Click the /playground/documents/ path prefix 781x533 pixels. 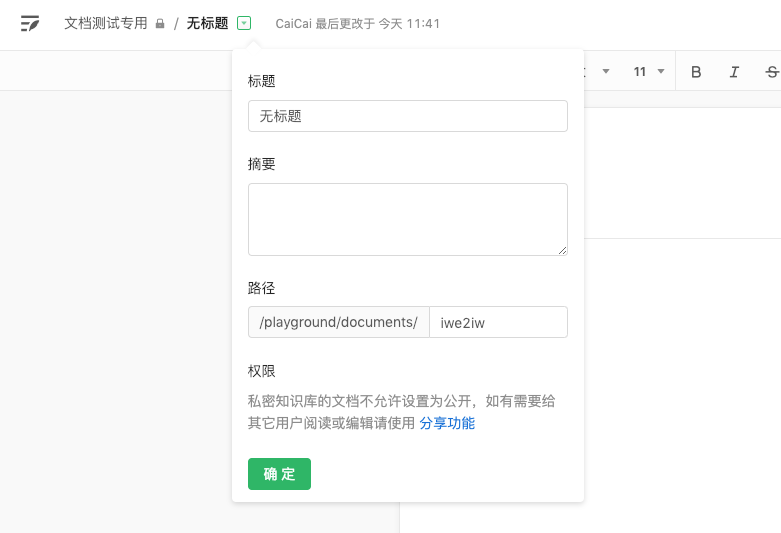(x=338, y=322)
